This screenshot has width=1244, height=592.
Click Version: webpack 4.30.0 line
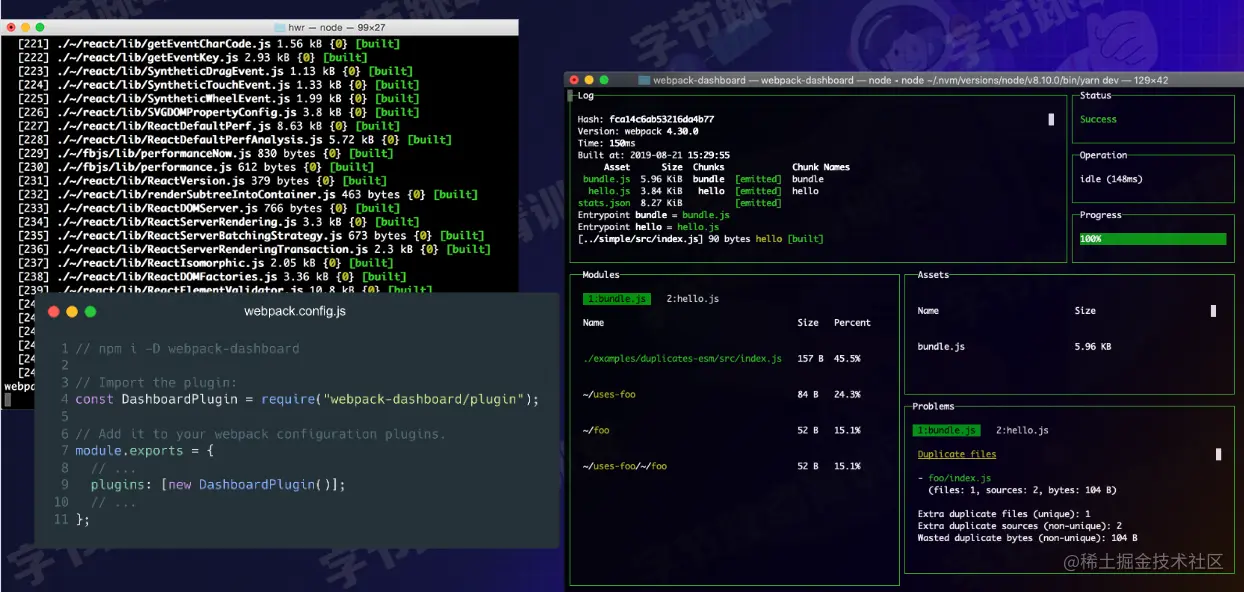click(x=638, y=131)
